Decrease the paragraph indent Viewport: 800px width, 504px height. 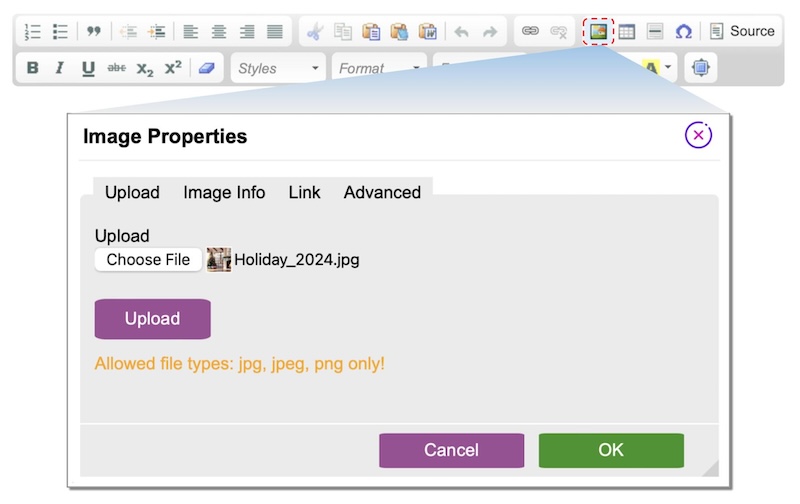coord(128,32)
